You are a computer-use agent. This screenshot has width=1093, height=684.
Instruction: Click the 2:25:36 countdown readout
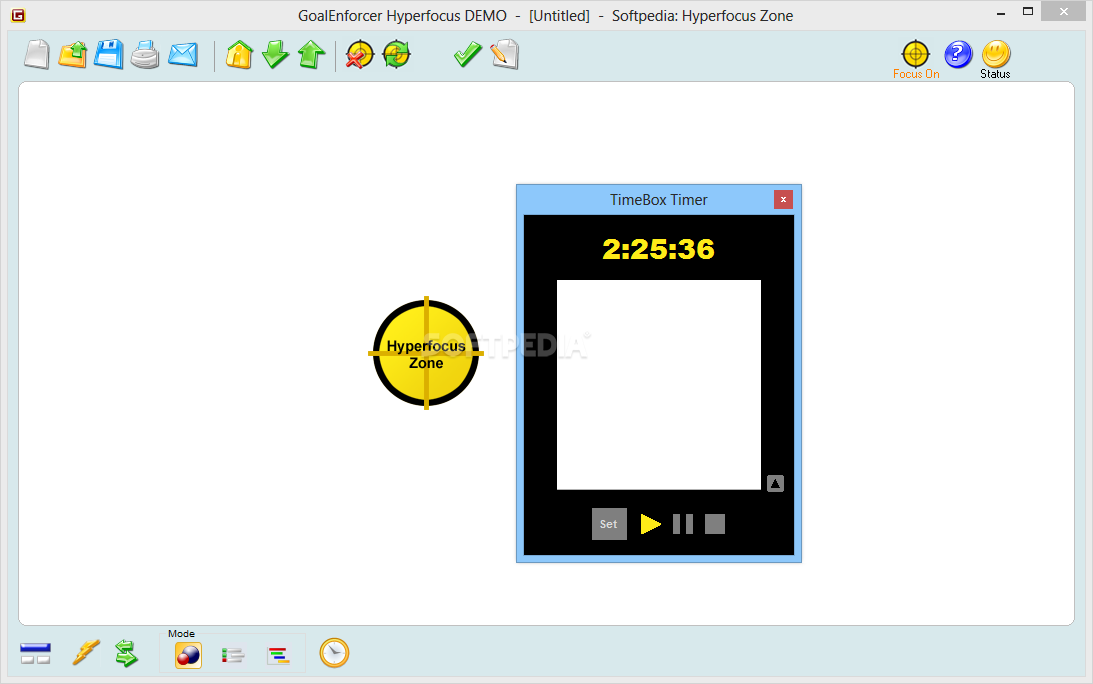[x=659, y=250]
